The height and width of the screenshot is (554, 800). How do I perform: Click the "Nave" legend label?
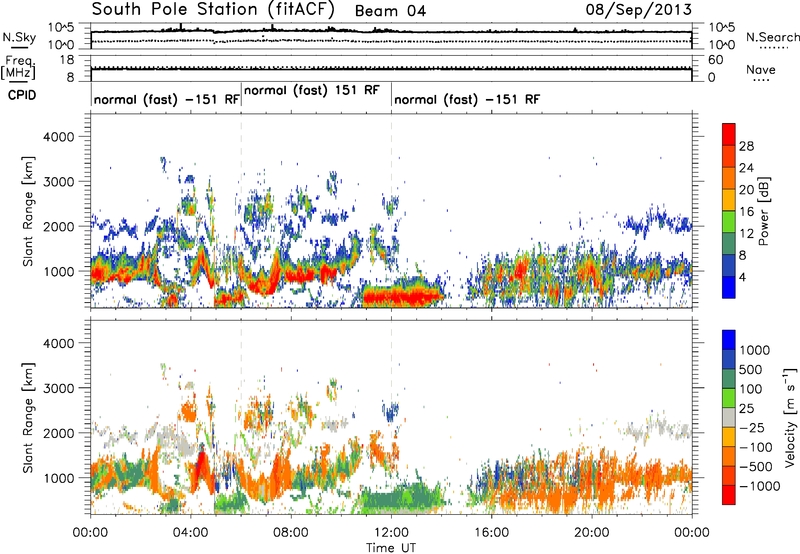pos(761,70)
